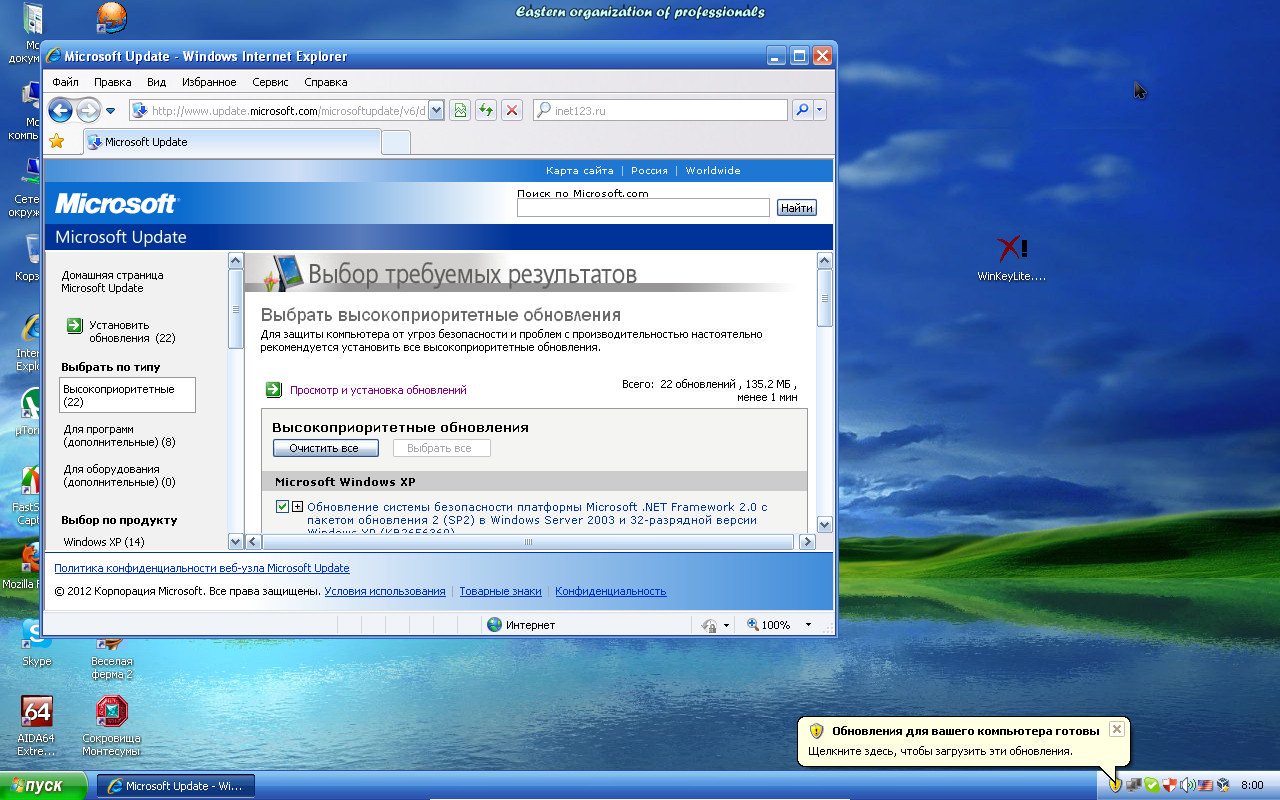Open the Сервис menu
This screenshot has height=800, width=1280.
(x=270, y=82)
